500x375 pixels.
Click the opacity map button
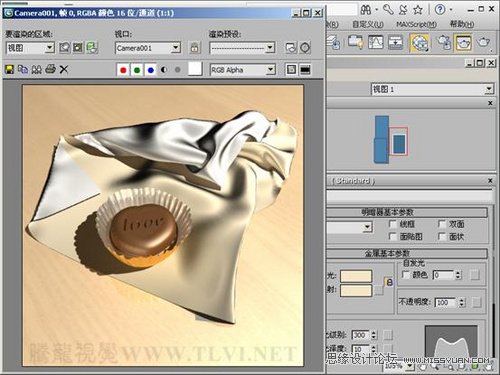476,303
